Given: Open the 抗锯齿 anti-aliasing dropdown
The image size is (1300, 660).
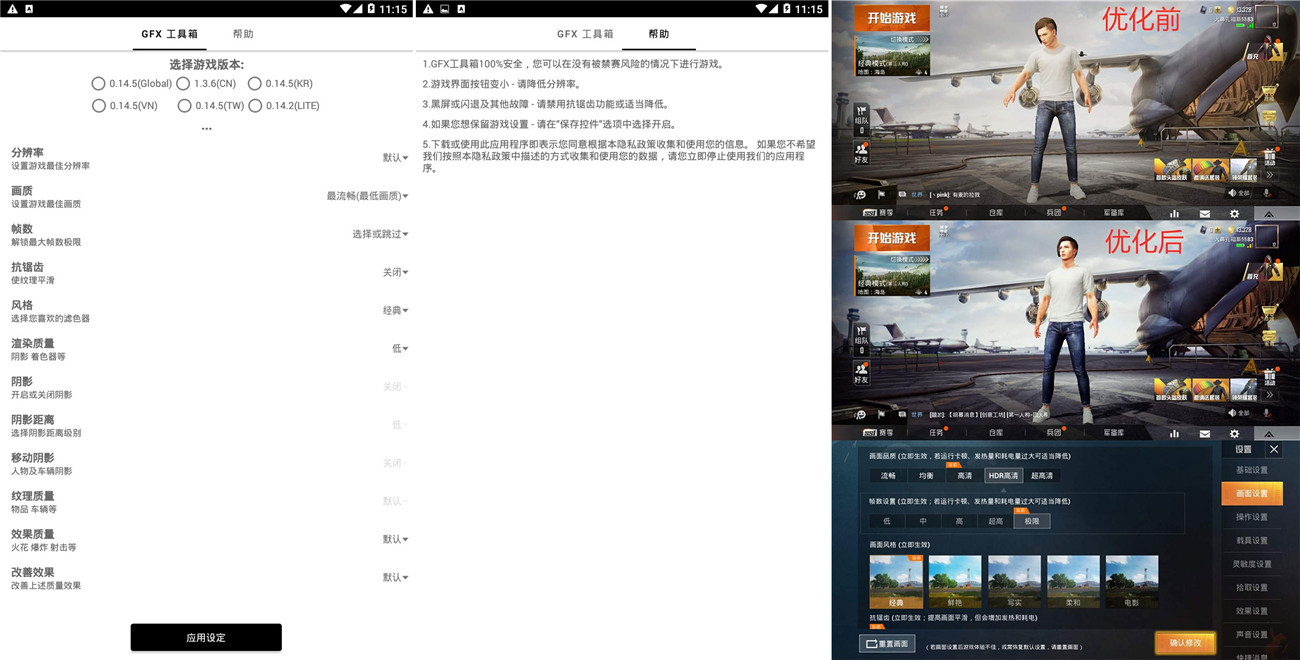Looking at the screenshot, I should click(x=393, y=271).
